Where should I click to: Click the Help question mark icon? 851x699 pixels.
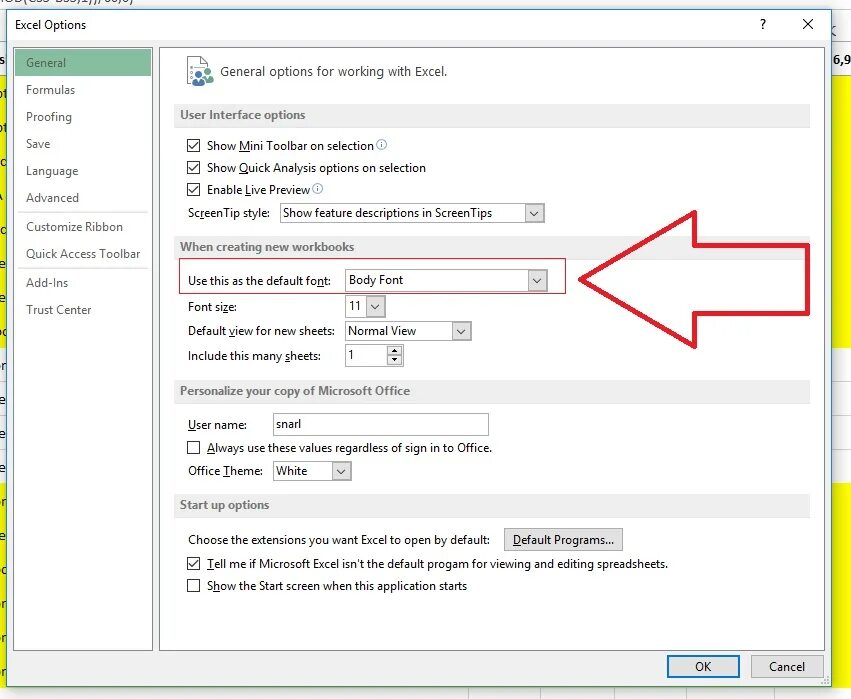click(763, 24)
